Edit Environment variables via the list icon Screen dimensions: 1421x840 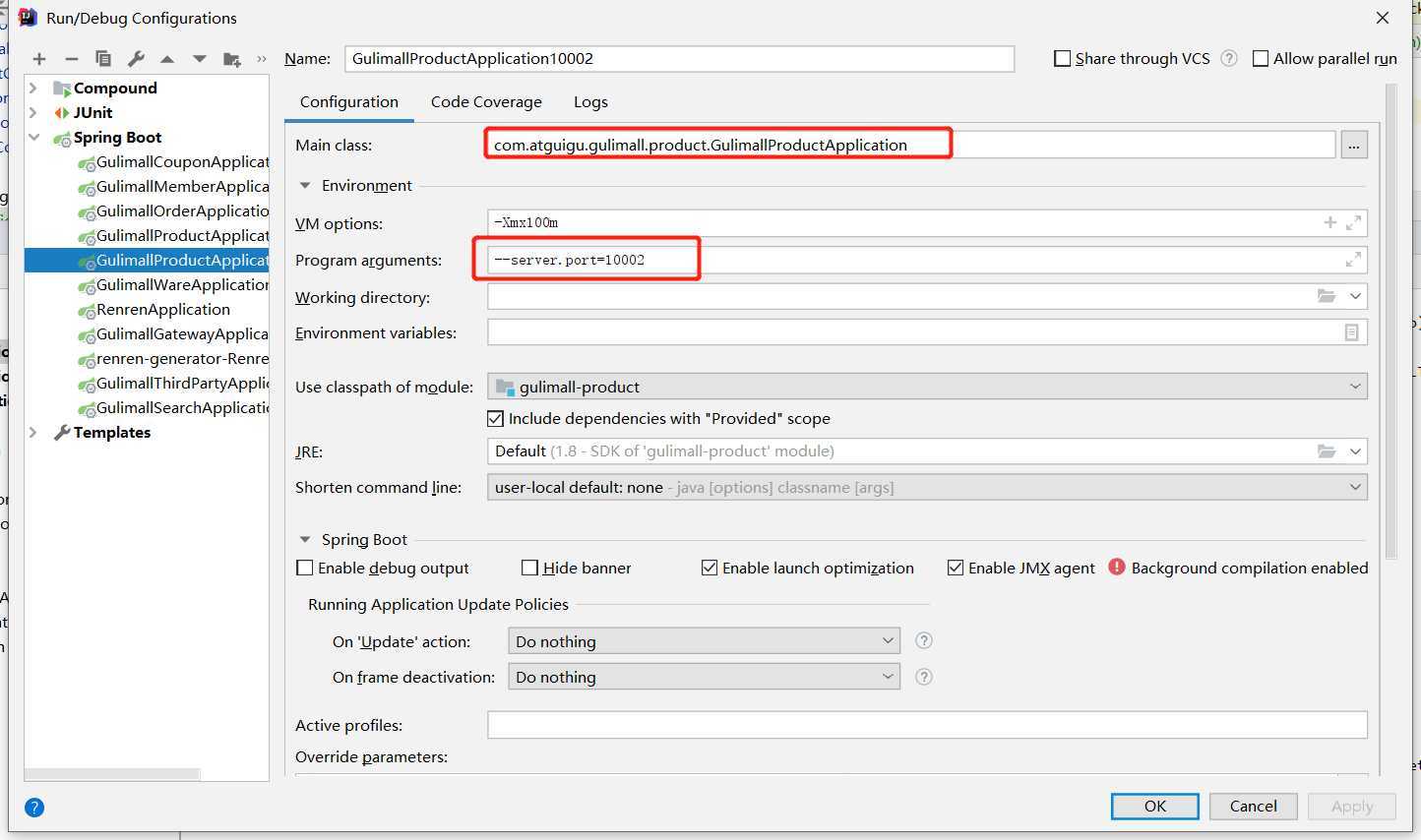(1351, 332)
